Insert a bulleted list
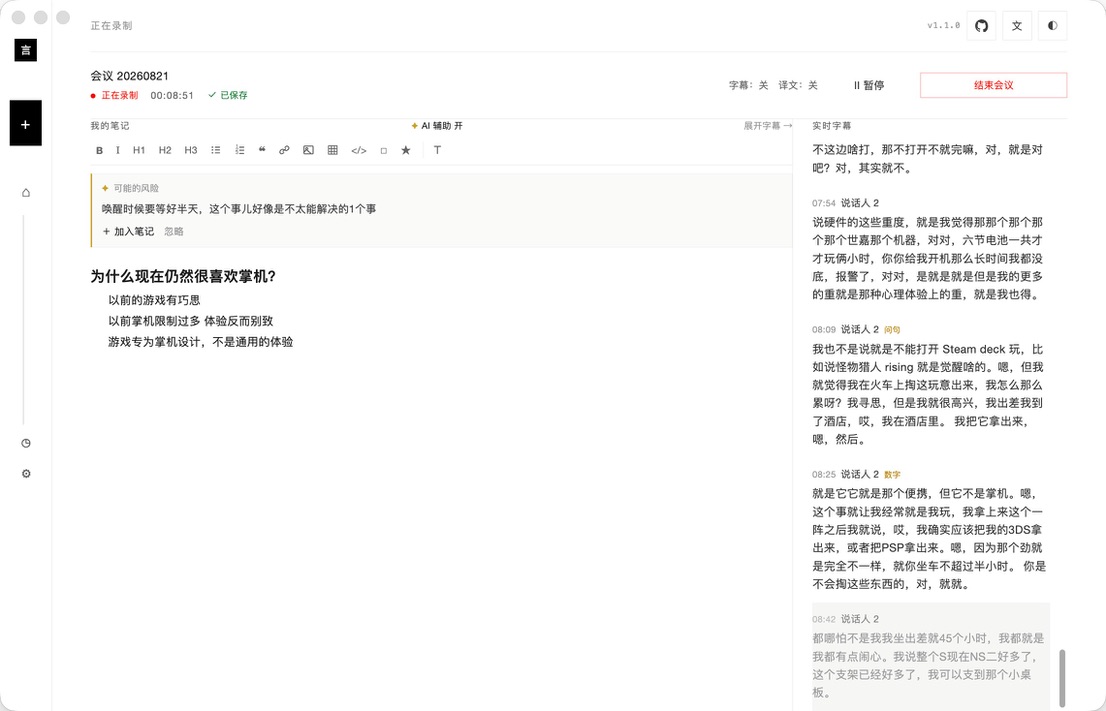Image resolution: width=1106 pixels, height=711 pixels. click(x=216, y=150)
